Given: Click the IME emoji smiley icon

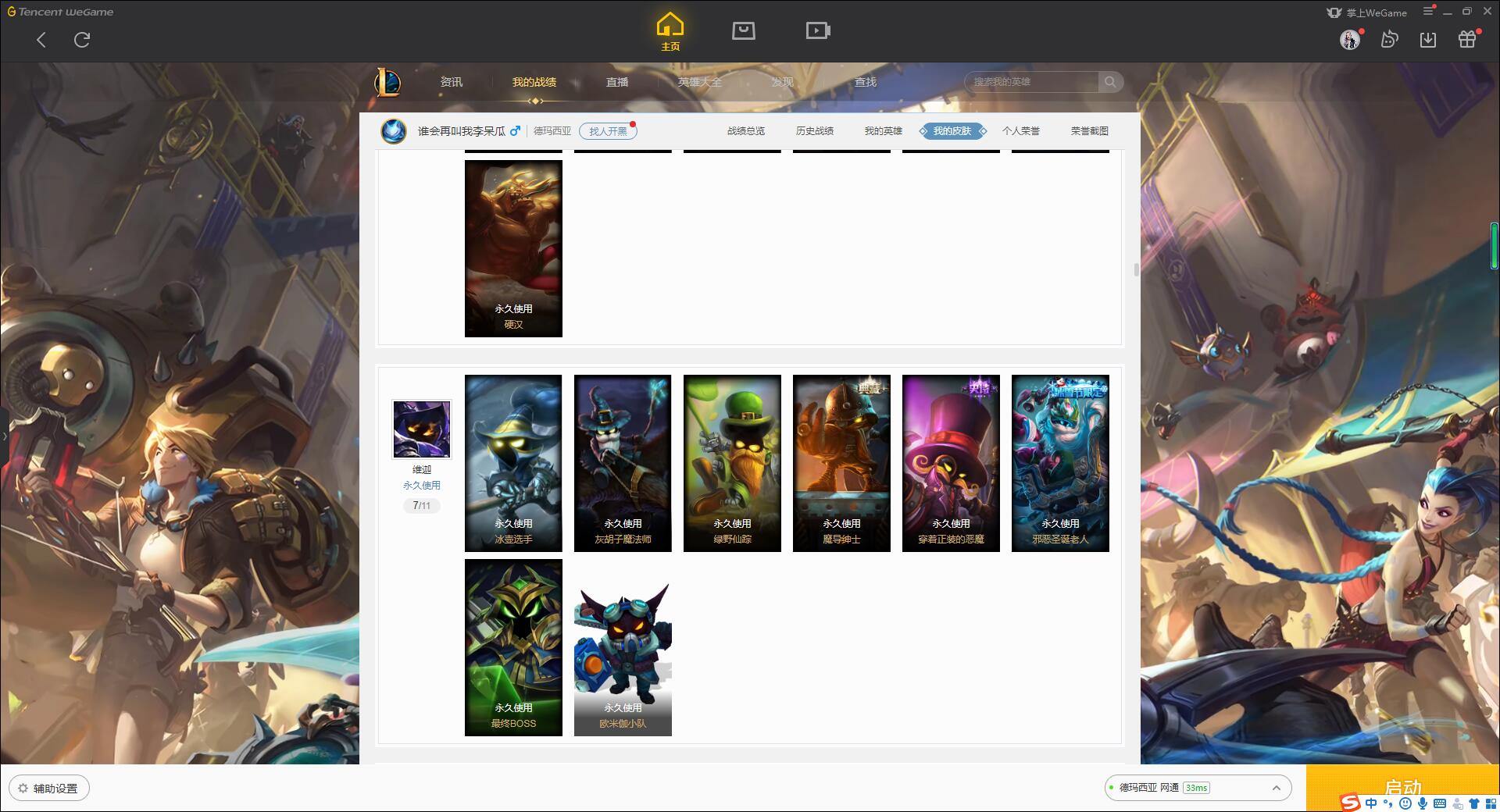Looking at the screenshot, I should click(1405, 803).
